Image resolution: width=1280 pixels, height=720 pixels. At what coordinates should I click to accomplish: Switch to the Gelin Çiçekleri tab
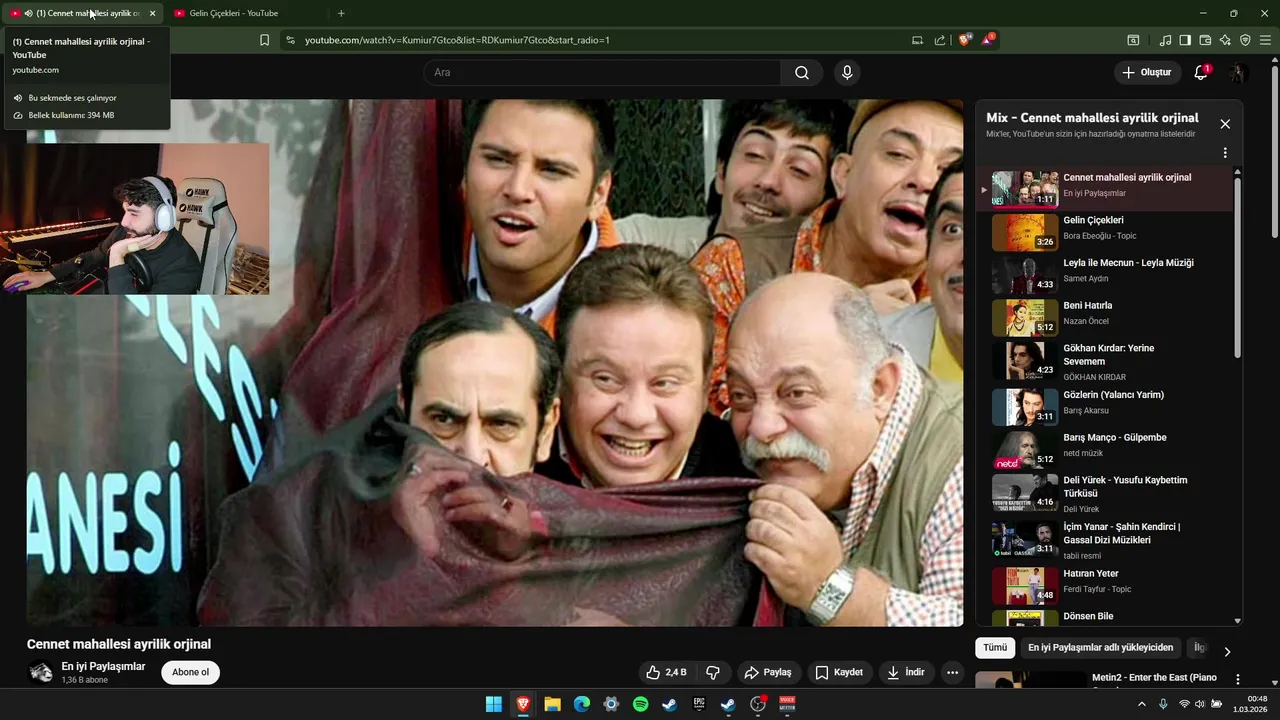(x=244, y=13)
